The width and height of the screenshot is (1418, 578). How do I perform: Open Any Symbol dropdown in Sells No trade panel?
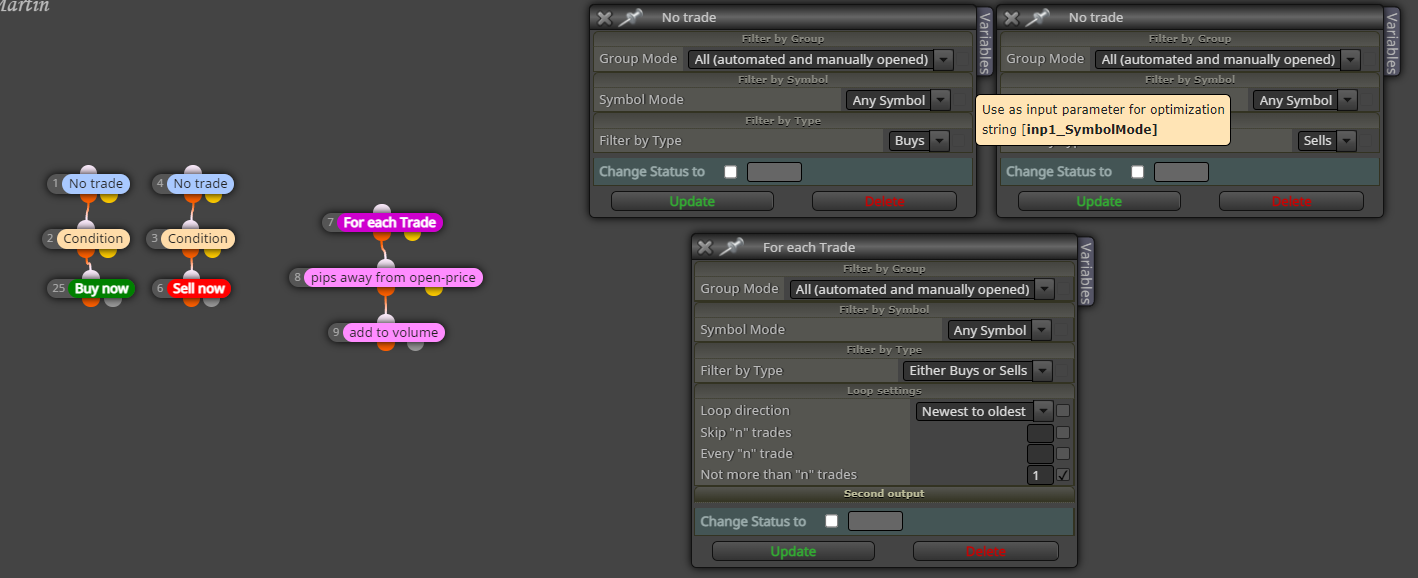1305,100
